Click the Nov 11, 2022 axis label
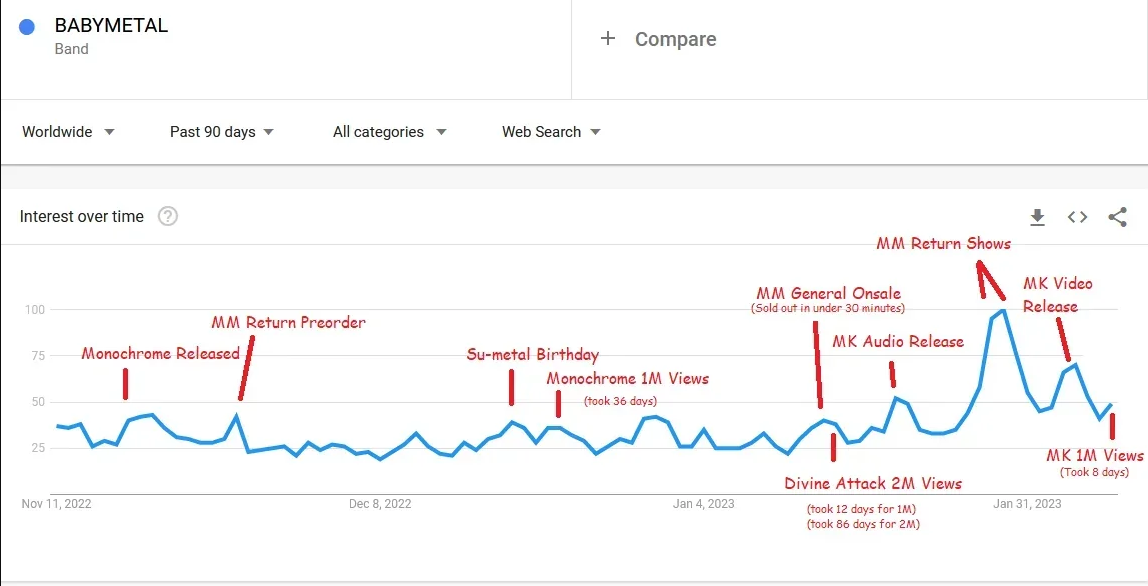1148x586 pixels. [x=56, y=503]
